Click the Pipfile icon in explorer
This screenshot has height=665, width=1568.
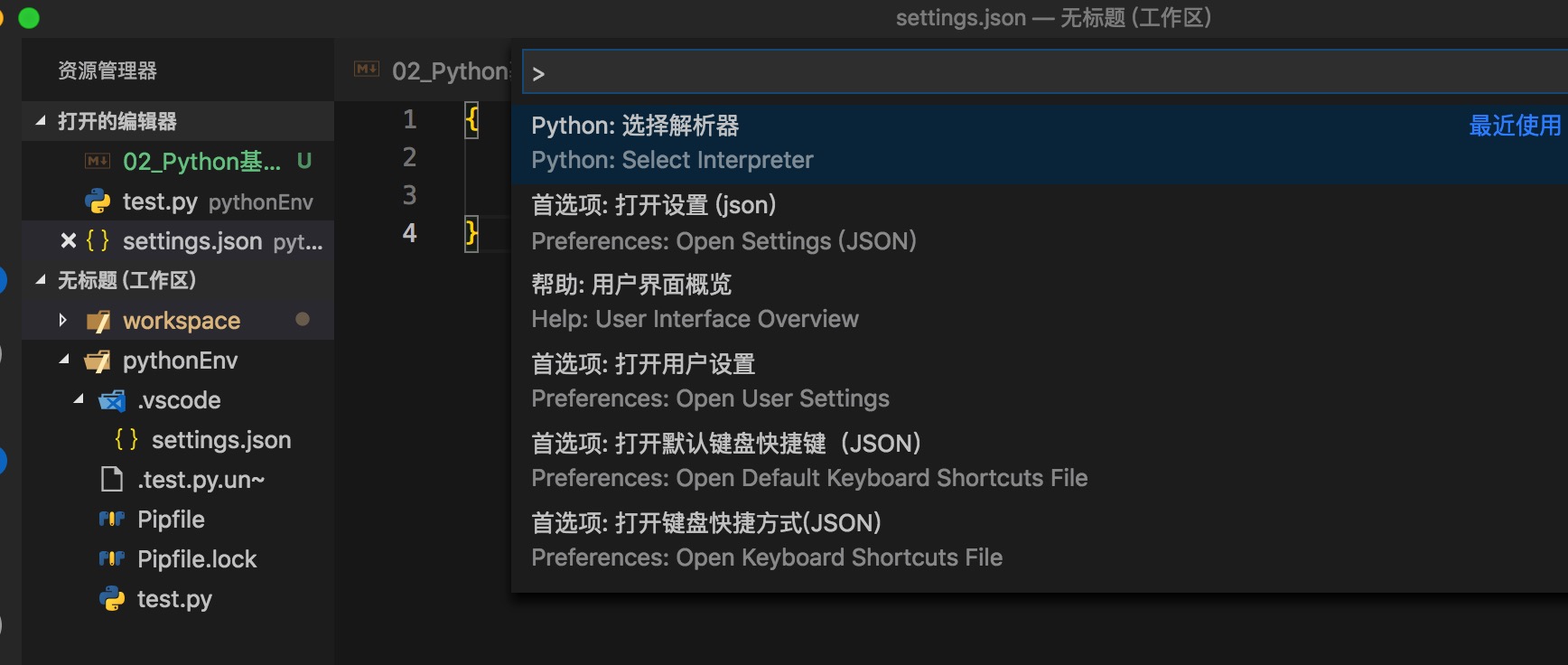(112, 520)
